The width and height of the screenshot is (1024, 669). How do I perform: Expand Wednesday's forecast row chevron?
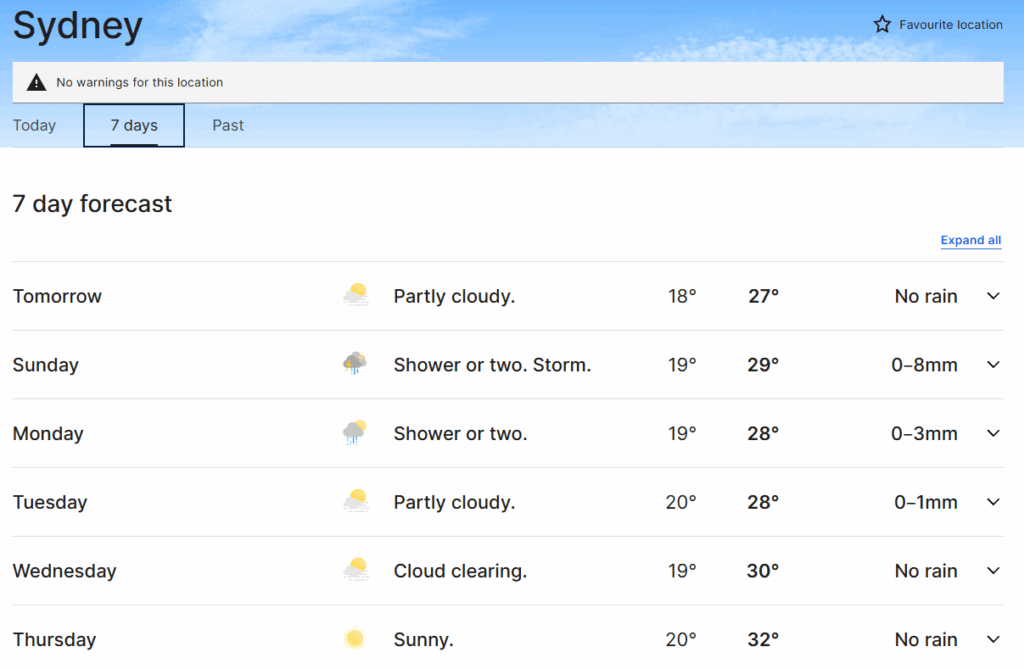(993, 571)
